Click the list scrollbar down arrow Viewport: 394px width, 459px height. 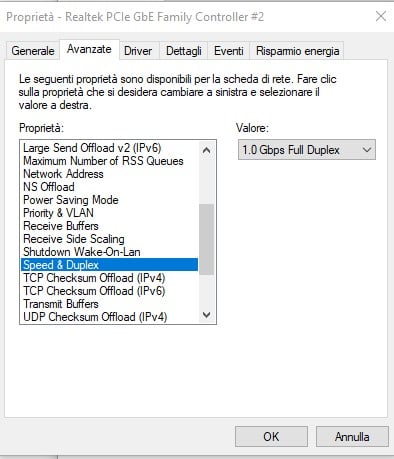pos(206,315)
